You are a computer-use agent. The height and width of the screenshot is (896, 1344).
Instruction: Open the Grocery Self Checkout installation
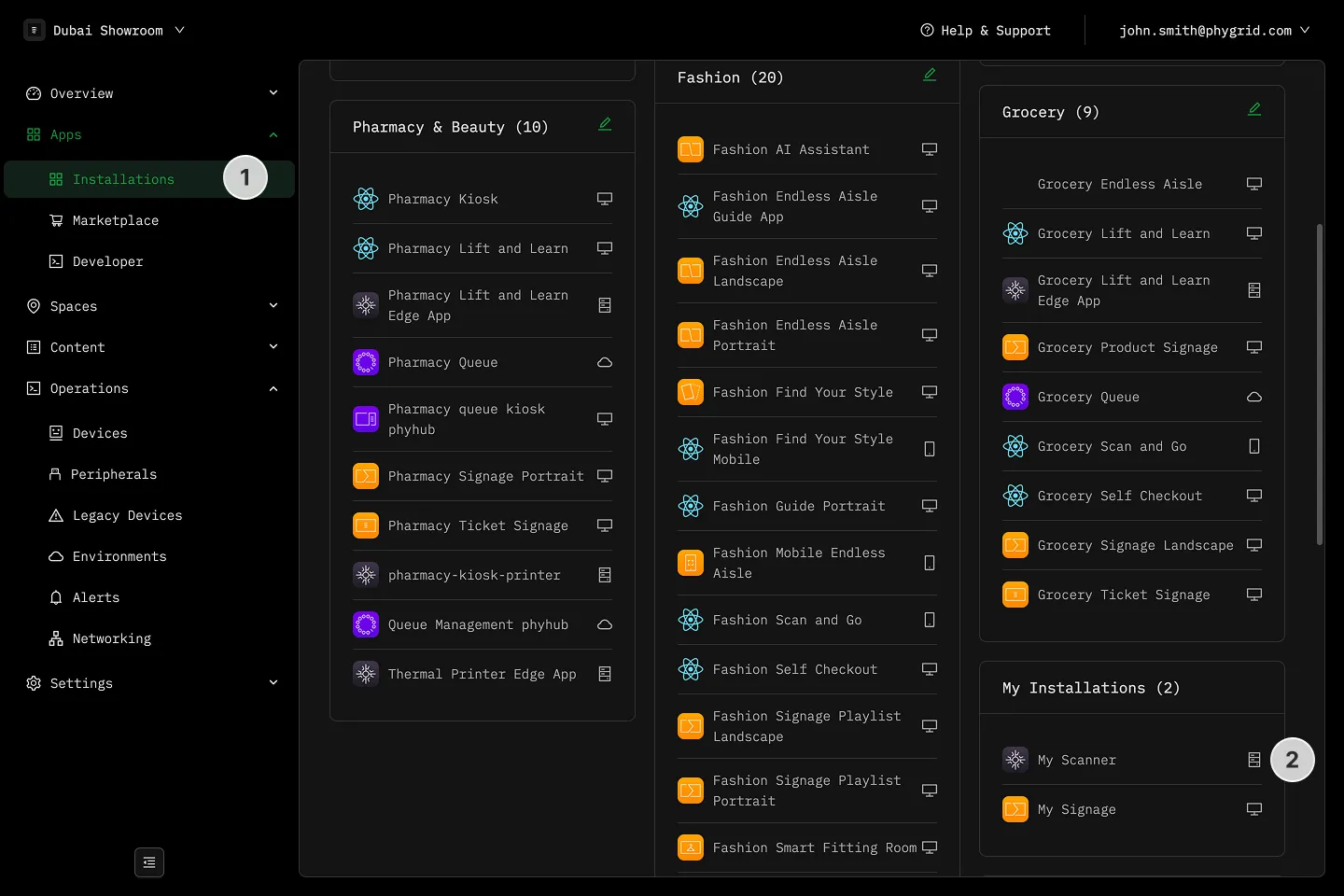coord(1132,496)
